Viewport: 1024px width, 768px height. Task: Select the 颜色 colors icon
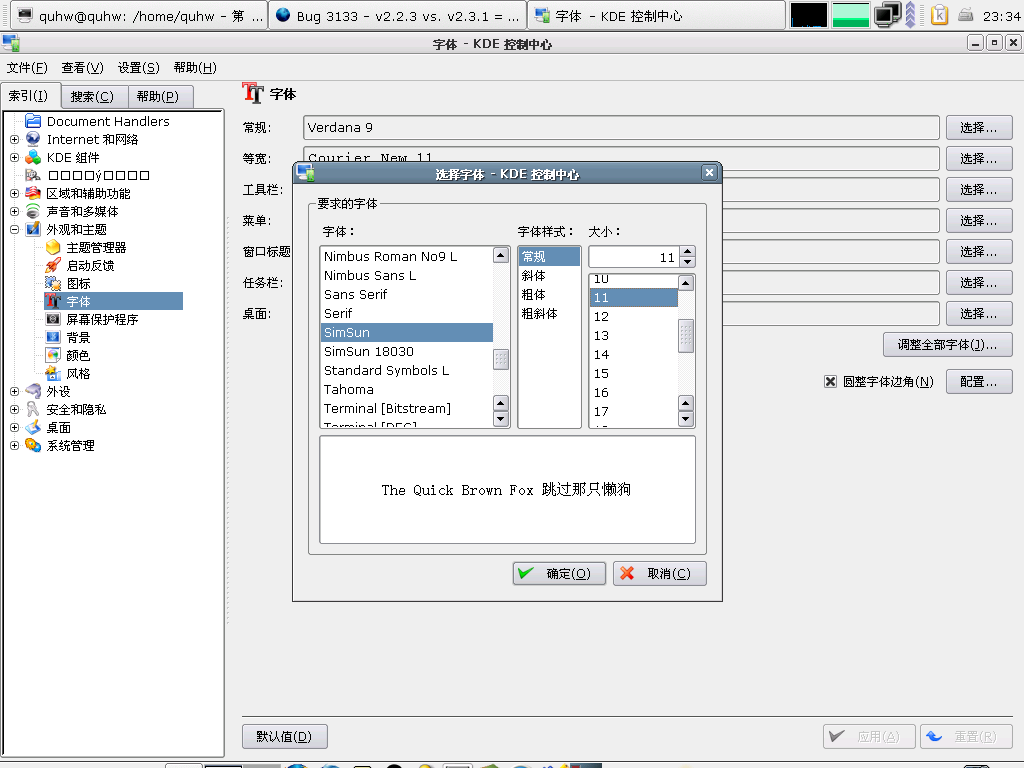53,355
